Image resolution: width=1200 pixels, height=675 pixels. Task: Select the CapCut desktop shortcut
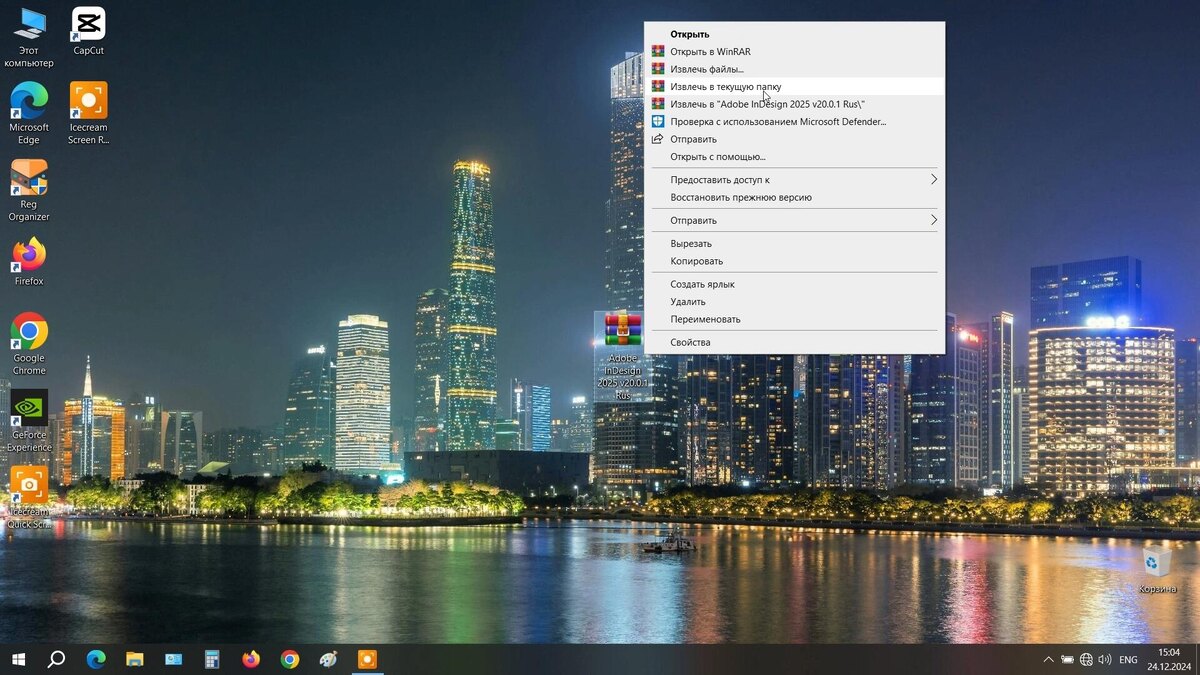tap(88, 31)
